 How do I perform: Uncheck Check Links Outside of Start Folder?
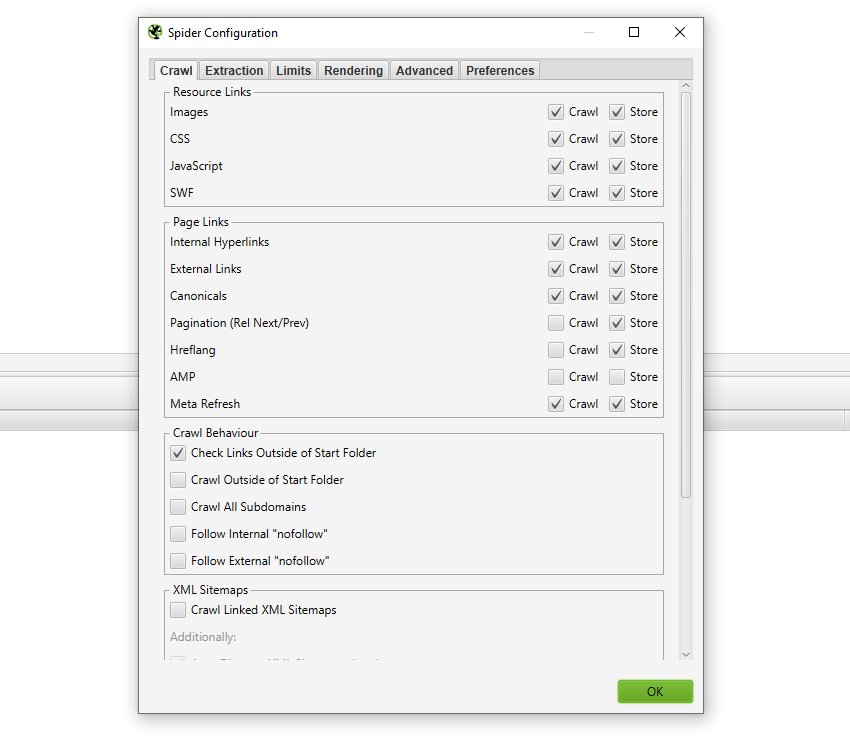click(x=178, y=453)
